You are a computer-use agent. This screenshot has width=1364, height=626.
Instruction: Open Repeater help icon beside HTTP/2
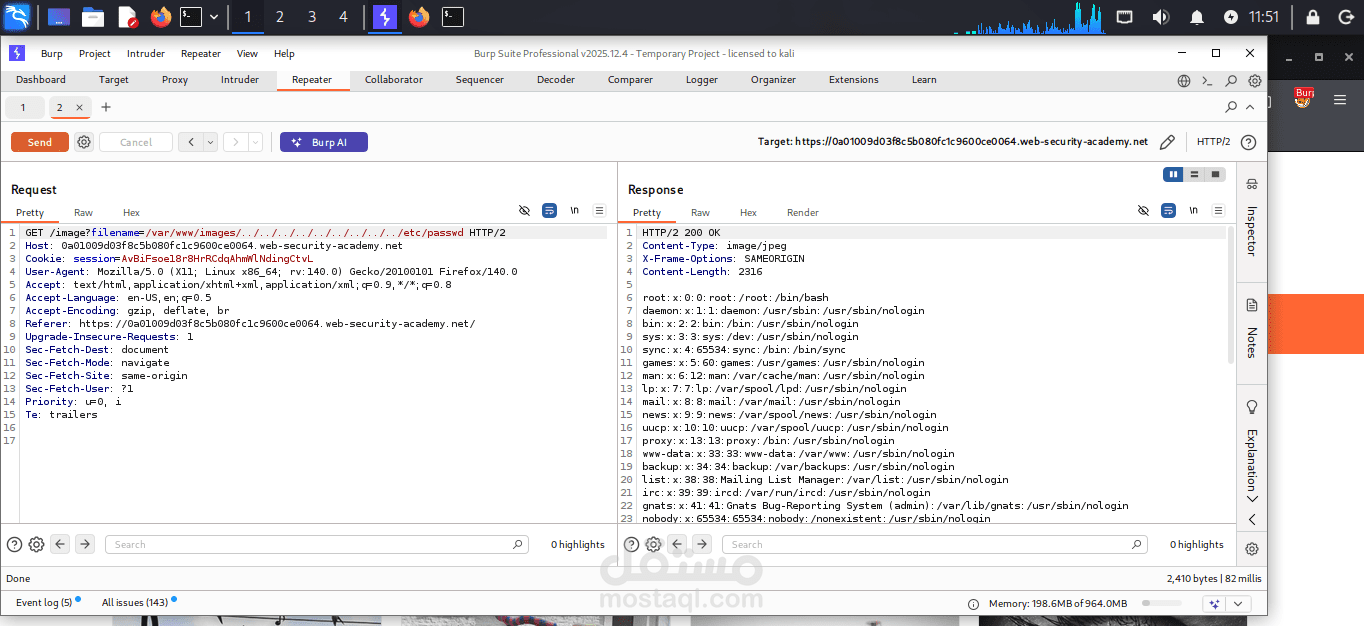(1248, 142)
